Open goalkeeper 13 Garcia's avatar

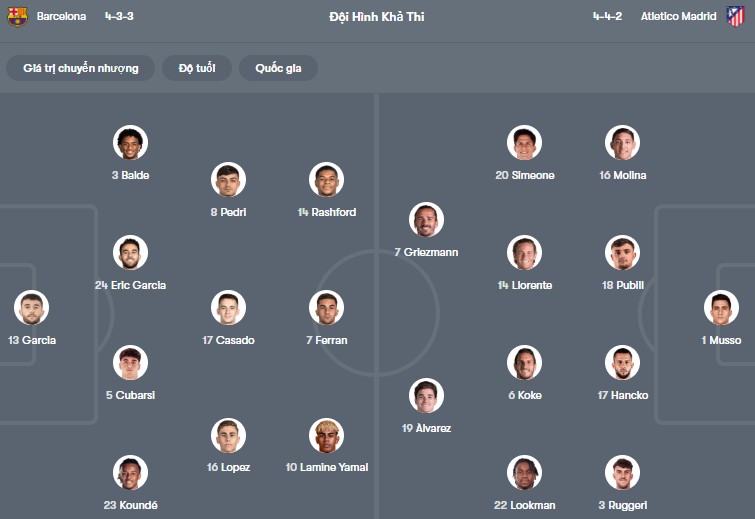(x=31, y=308)
